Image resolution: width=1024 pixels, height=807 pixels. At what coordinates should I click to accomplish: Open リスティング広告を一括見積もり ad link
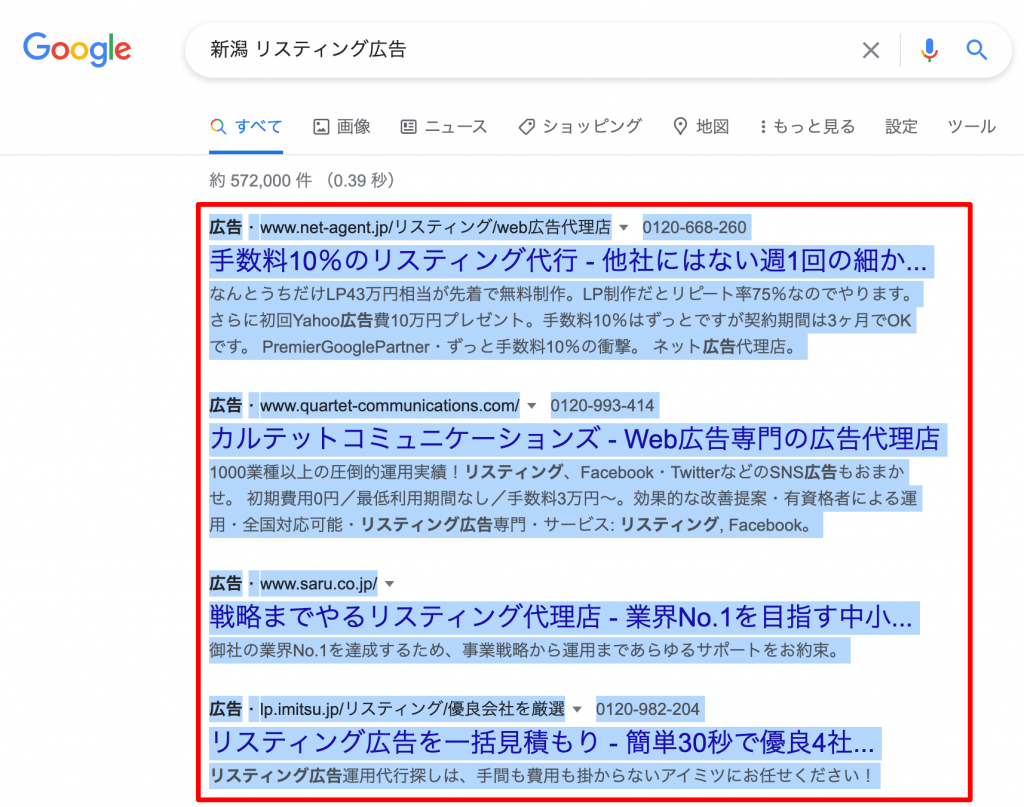point(542,742)
